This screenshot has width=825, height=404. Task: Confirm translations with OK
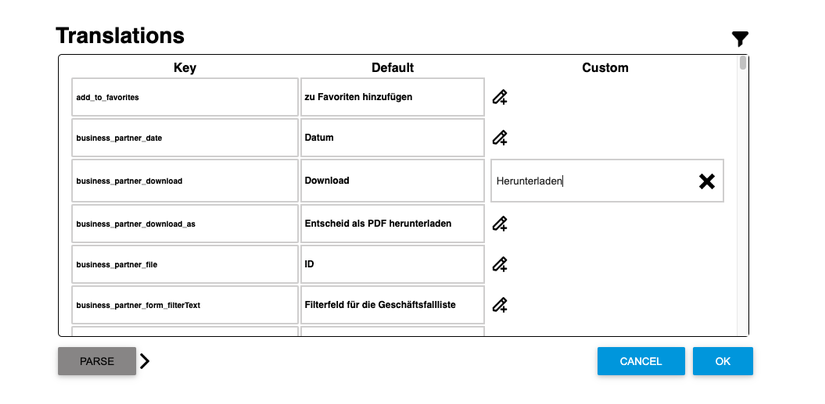(722, 361)
